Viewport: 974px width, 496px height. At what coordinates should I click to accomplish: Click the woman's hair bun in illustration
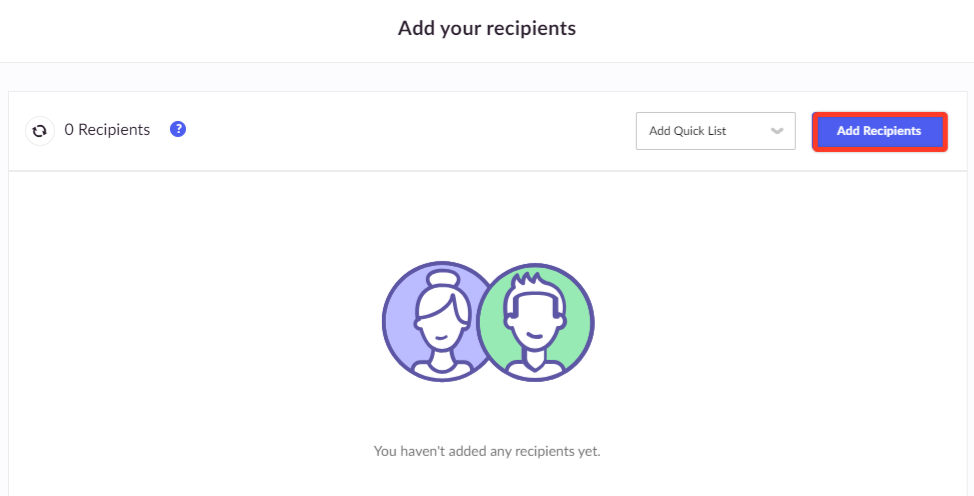tap(445, 278)
